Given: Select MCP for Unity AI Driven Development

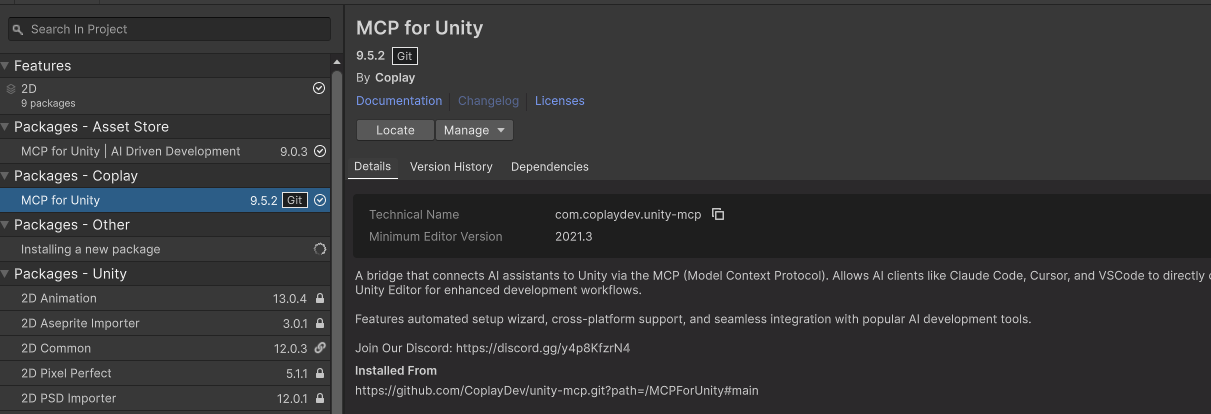Looking at the screenshot, I should 165,151.
